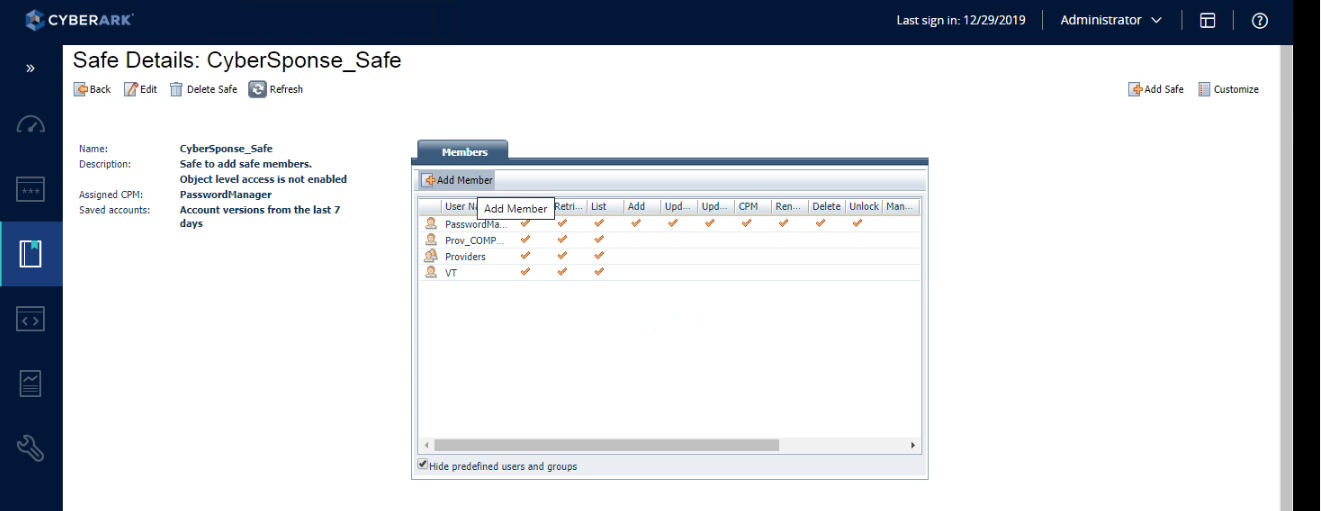The image size is (1321, 511).
Task: Open the Applications code icon in sidebar
Action: (31, 319)
